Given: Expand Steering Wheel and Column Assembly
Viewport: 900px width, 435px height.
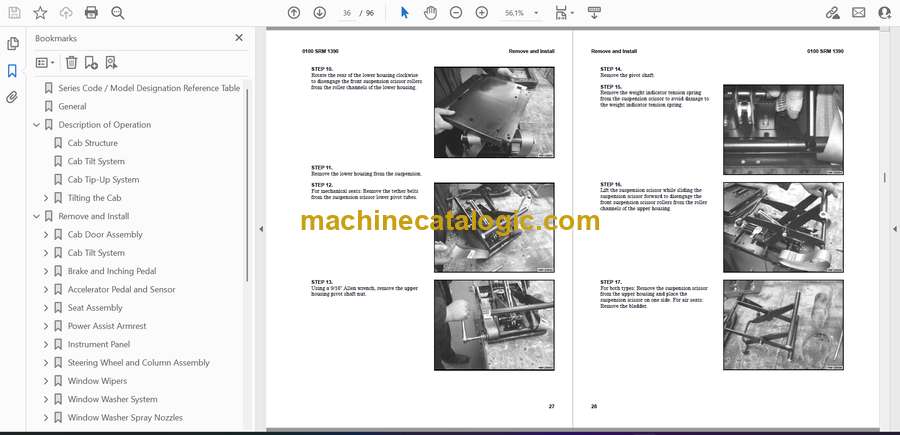Looking at the screenshot, I should [46, 363].
